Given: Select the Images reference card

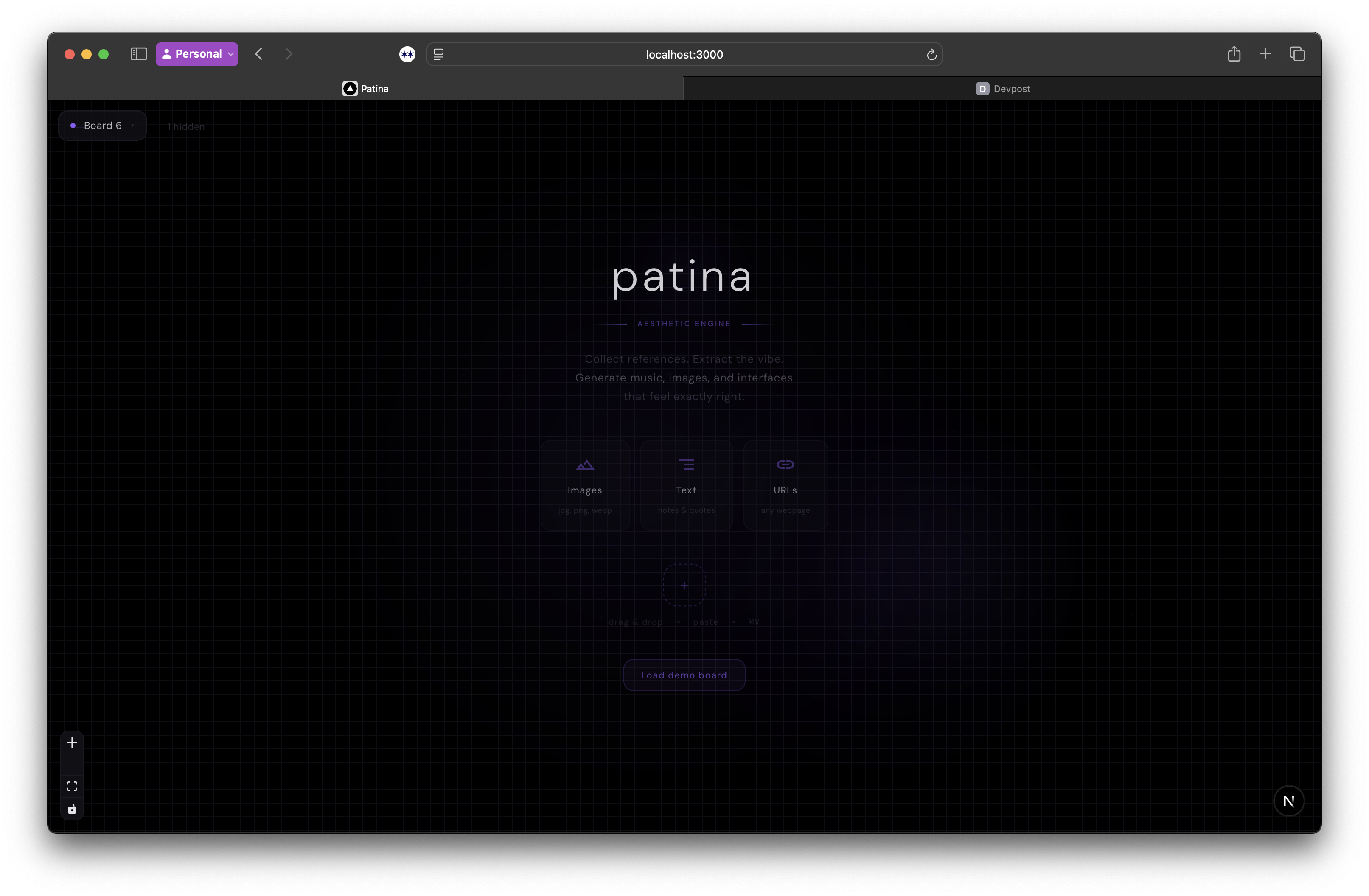Looking at the screenshot, I should (584, 485).
